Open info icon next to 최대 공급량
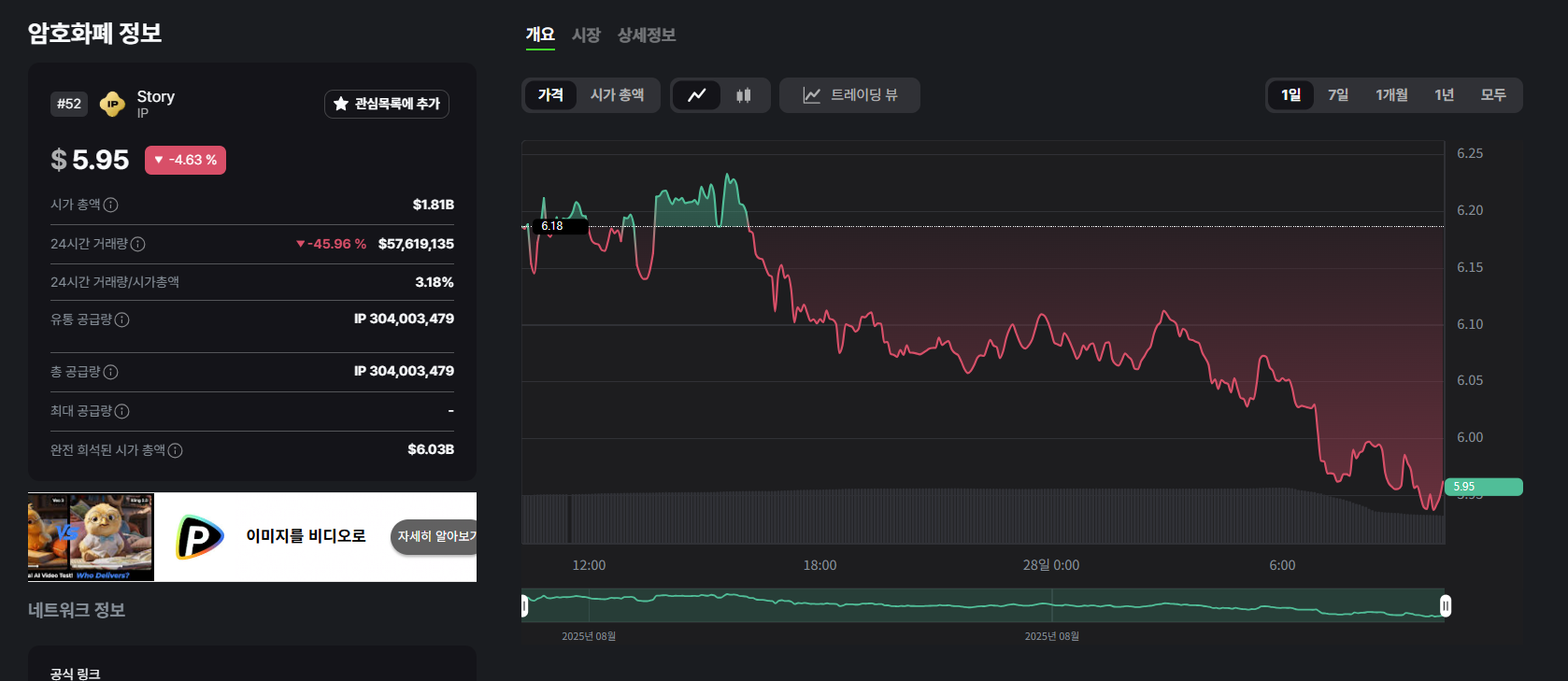This screenshot has height=681, width=1568. (x=121, y=411)
